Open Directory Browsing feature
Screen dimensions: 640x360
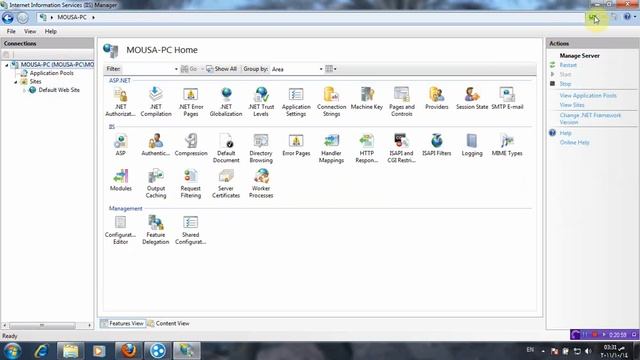click(261, 149)
